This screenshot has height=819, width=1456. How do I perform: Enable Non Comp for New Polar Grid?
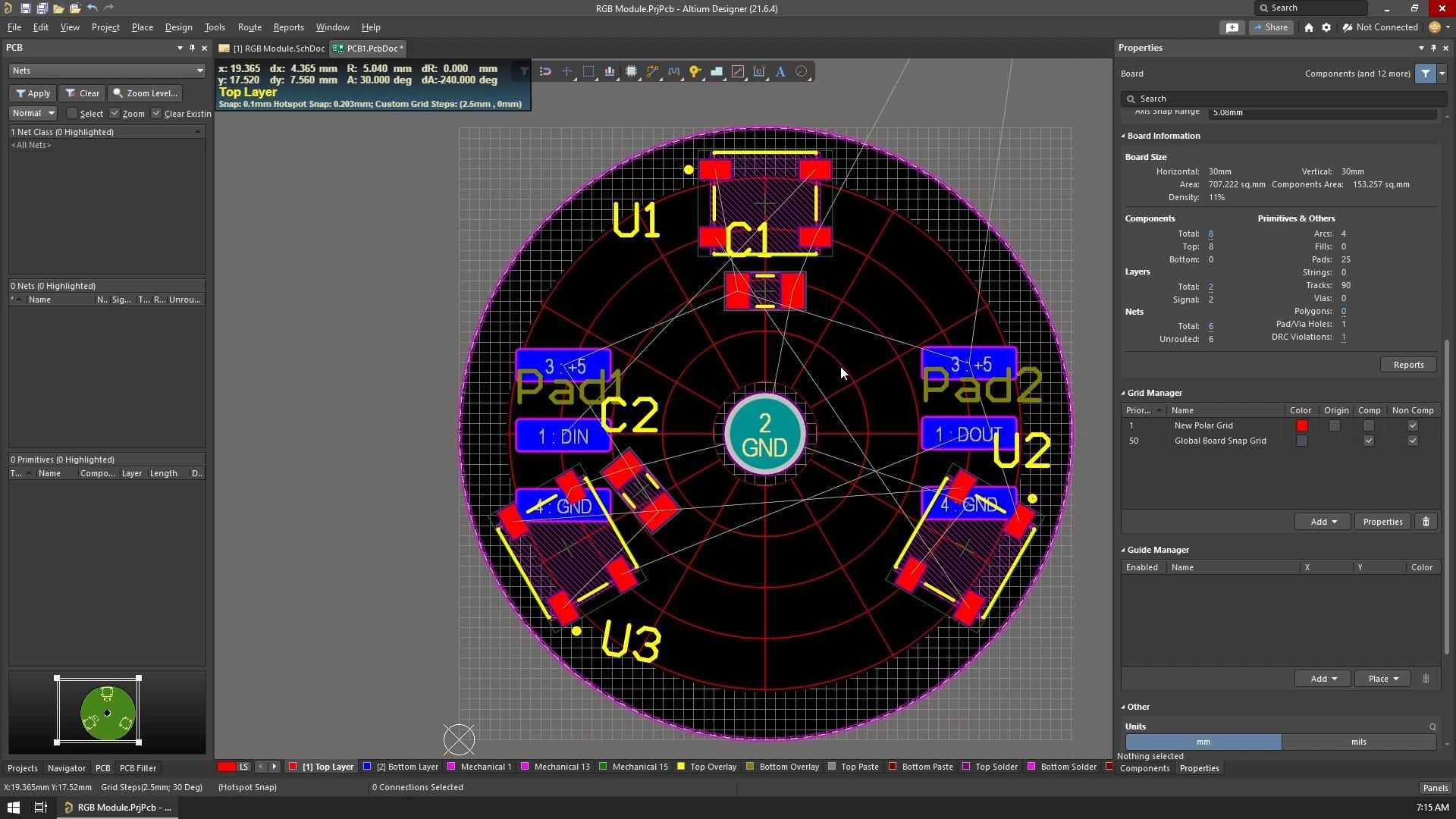(x=1413, y=425)
